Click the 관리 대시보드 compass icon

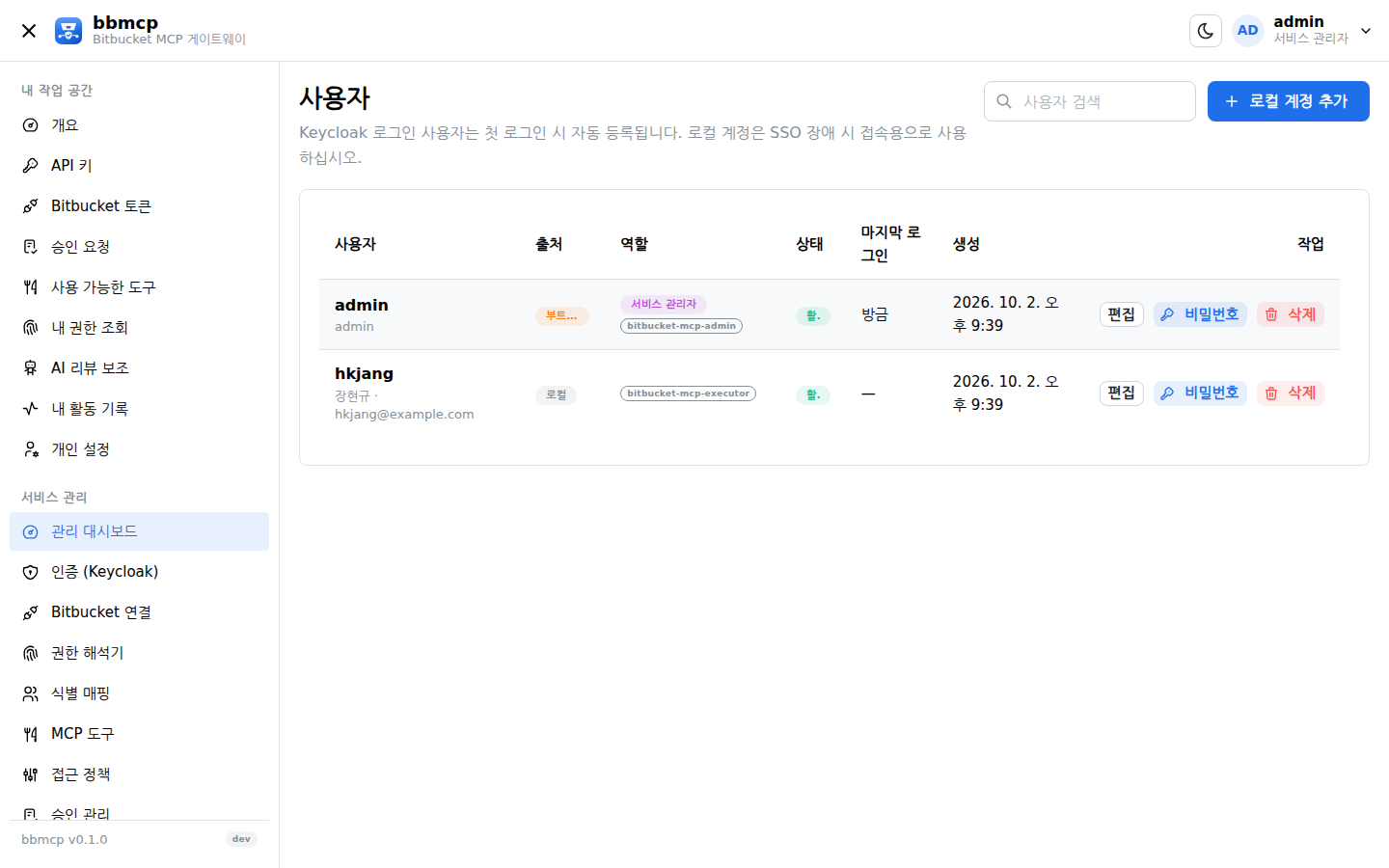31,531
